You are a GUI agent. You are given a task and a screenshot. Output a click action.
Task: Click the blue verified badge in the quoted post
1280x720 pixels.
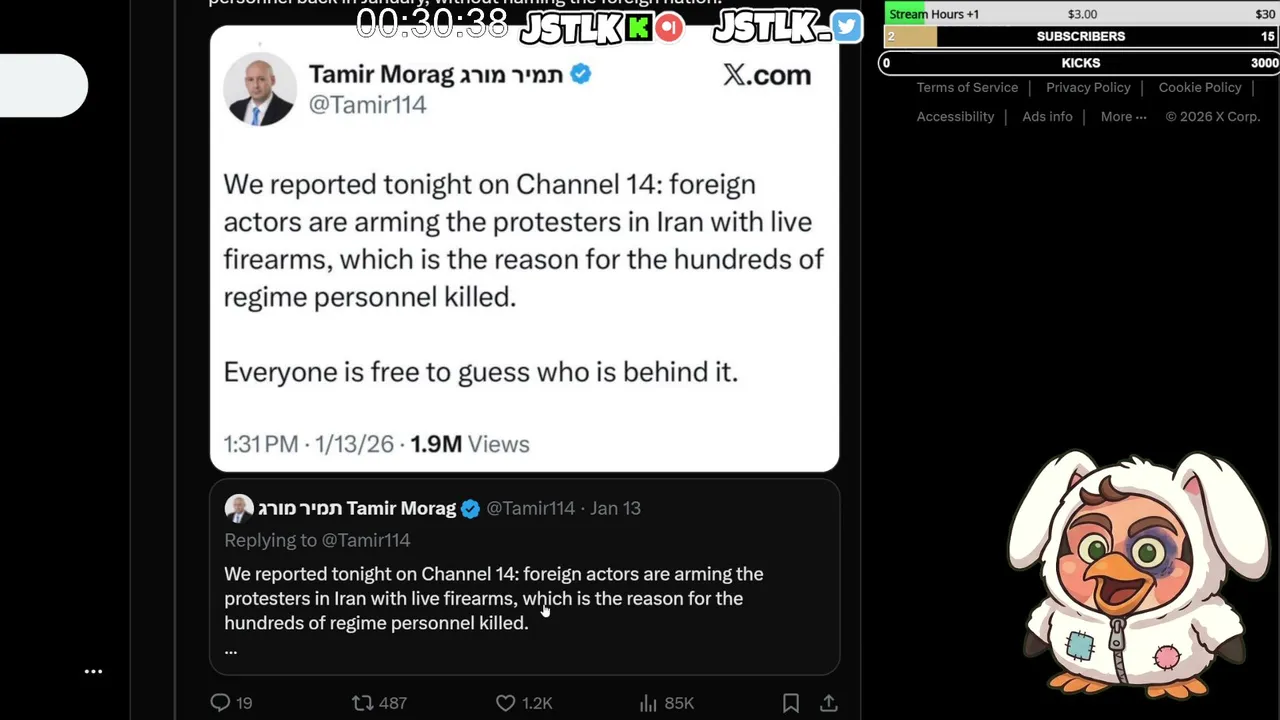[x=470, y=508]
